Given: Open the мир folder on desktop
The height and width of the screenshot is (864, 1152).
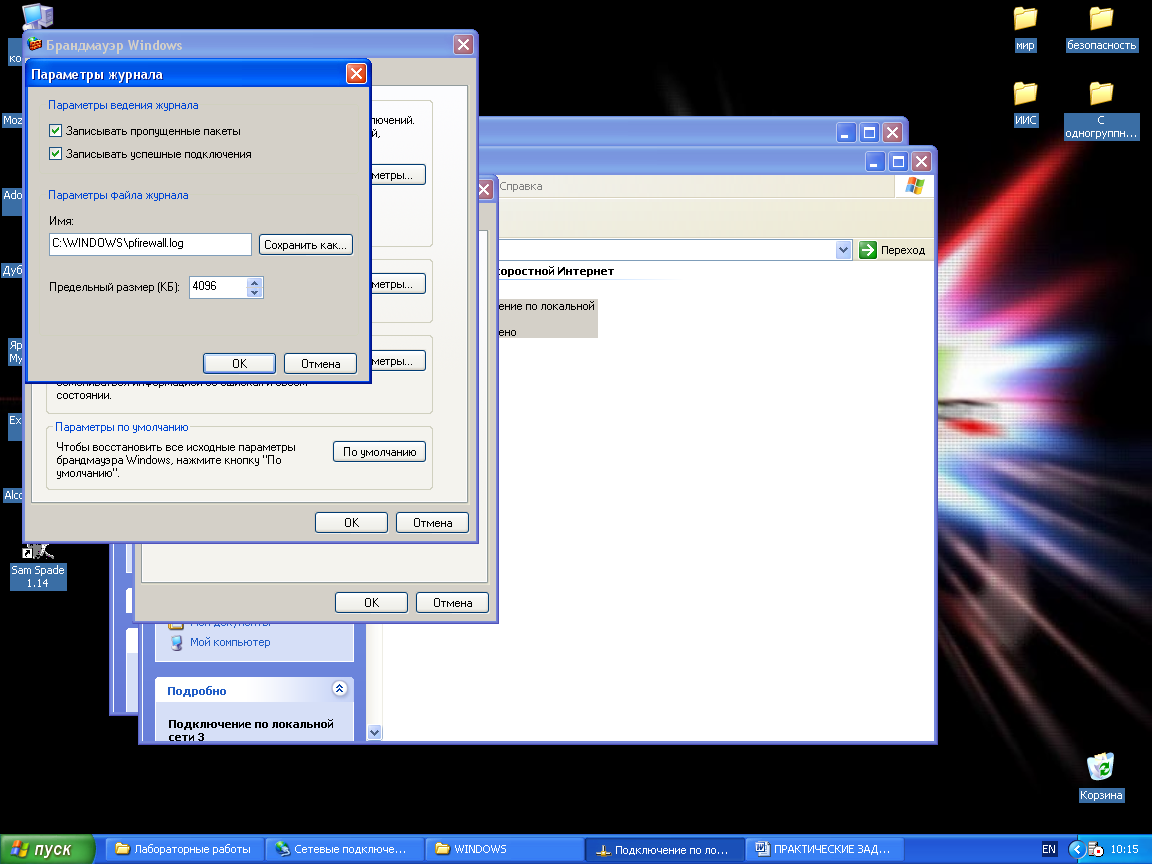Looking at the screenshot, I should 1025,29.
